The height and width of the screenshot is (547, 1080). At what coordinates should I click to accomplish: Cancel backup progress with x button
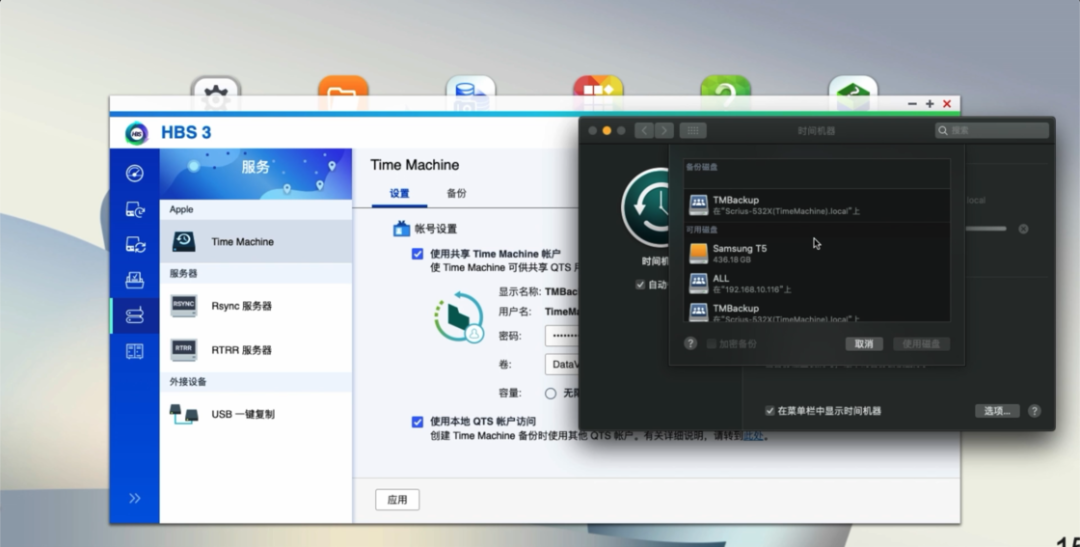tap(1024, 229)
